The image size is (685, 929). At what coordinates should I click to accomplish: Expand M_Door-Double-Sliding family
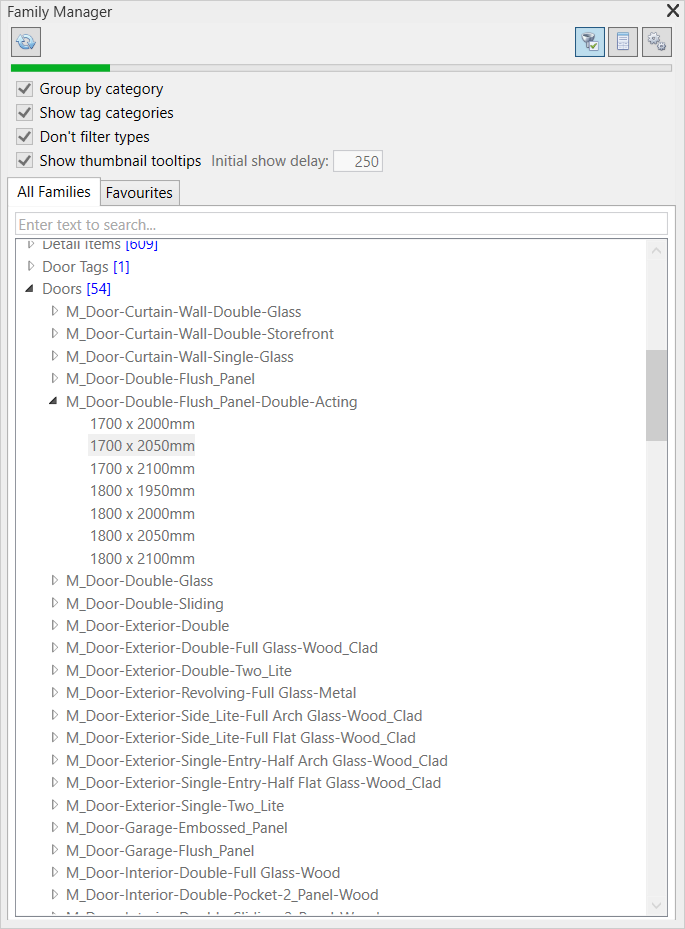coord(55,603)
